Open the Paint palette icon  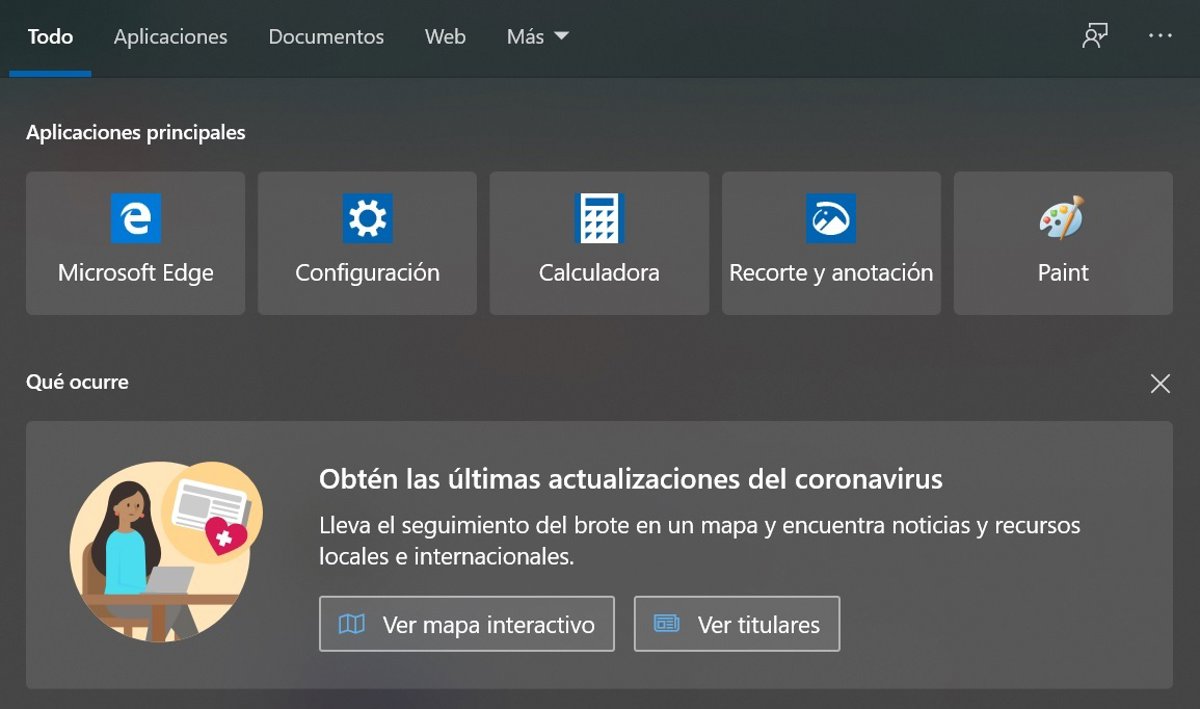pyautogui.click(x=1062, y=219)
